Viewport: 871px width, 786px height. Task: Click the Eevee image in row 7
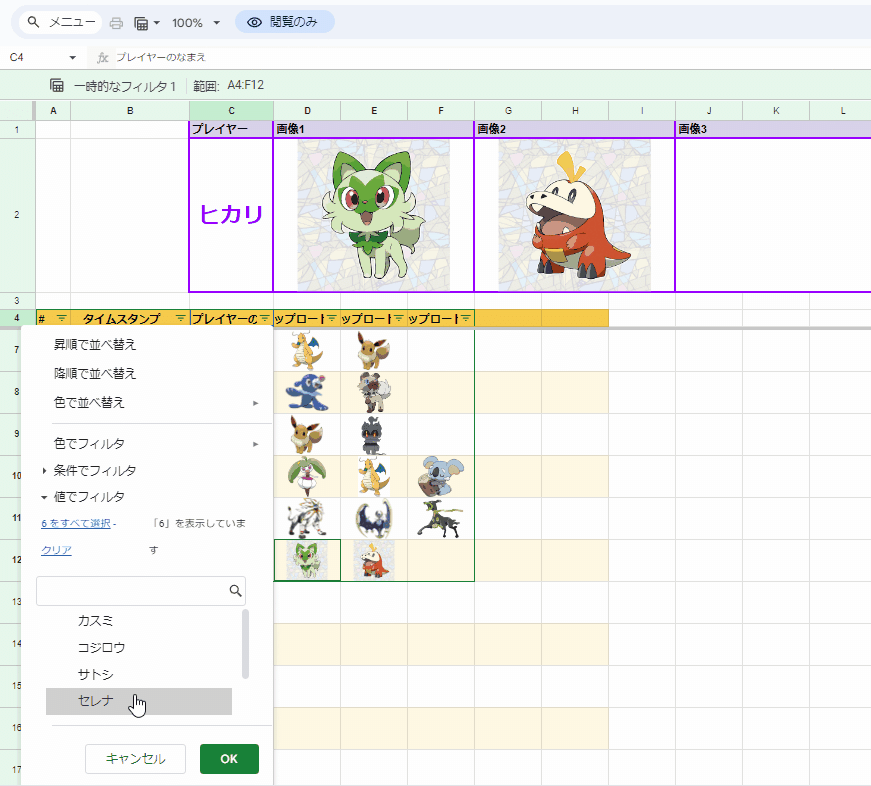pos(373,351)
